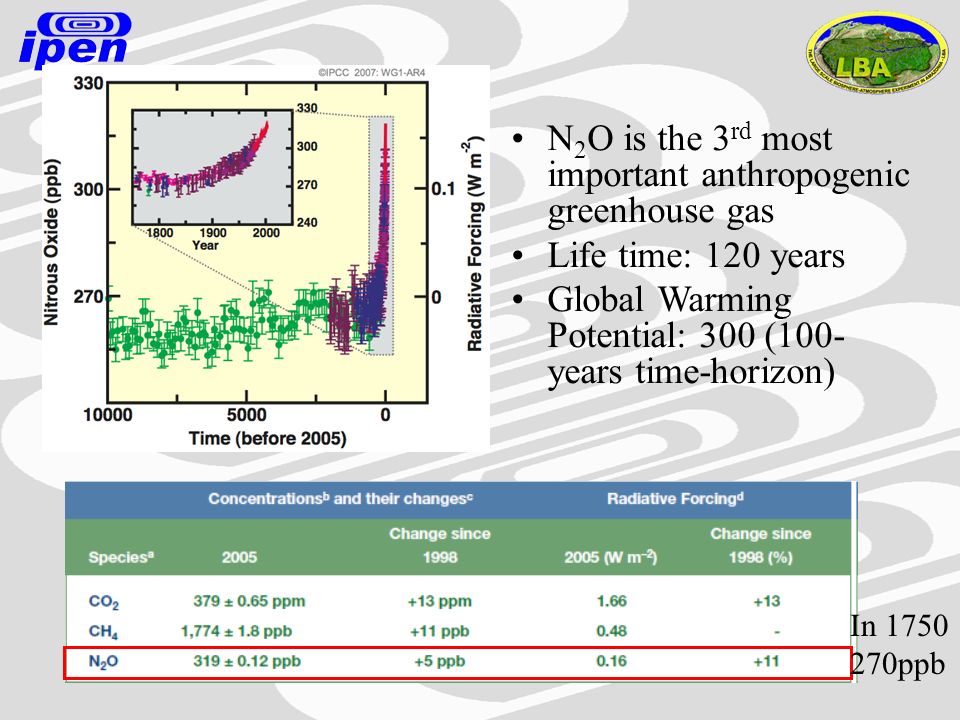The width and height of the screenshot is (960, 720).
Task: Click the '0.1' right-axis tick label
Action: (x=443, y=189)
